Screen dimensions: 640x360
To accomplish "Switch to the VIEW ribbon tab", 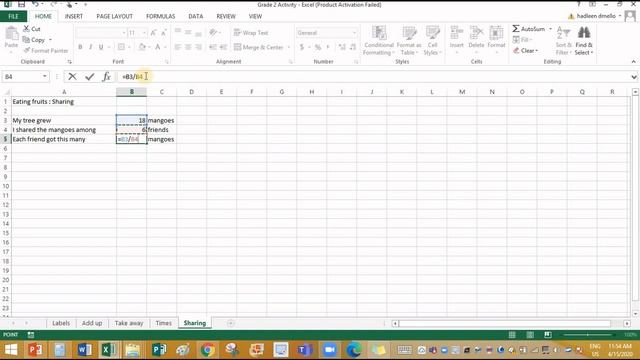I will click(x=255, y=16).
